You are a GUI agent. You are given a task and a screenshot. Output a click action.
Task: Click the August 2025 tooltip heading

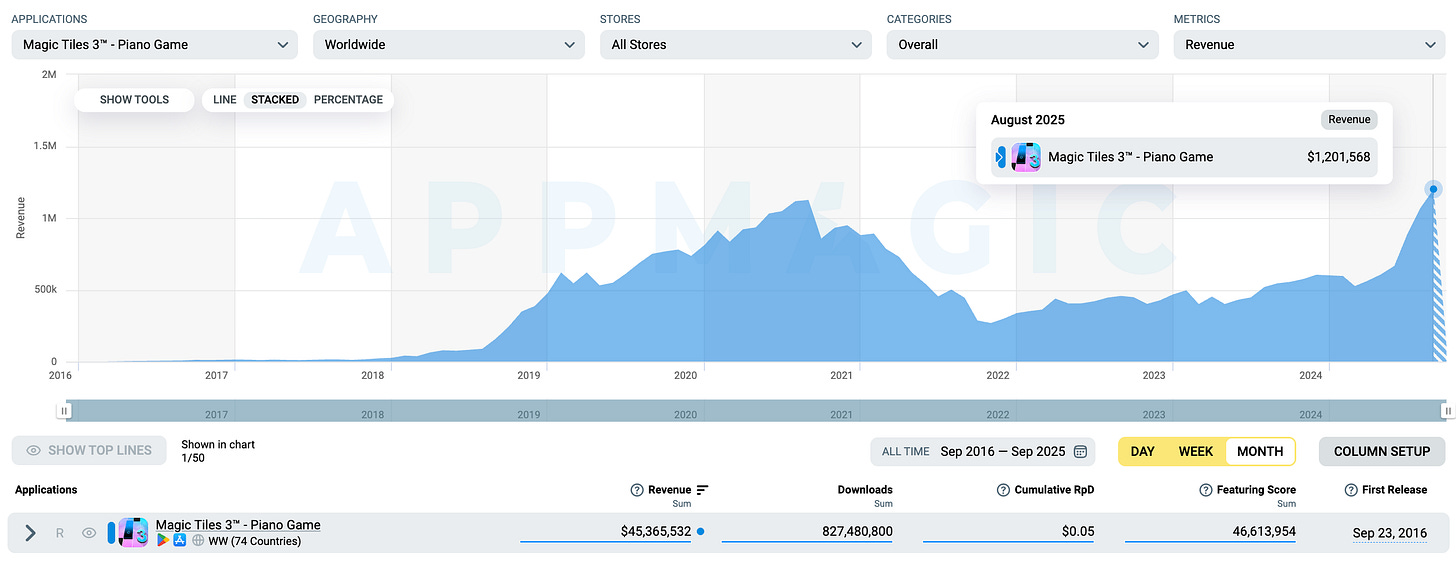[x=1028, y=120]
